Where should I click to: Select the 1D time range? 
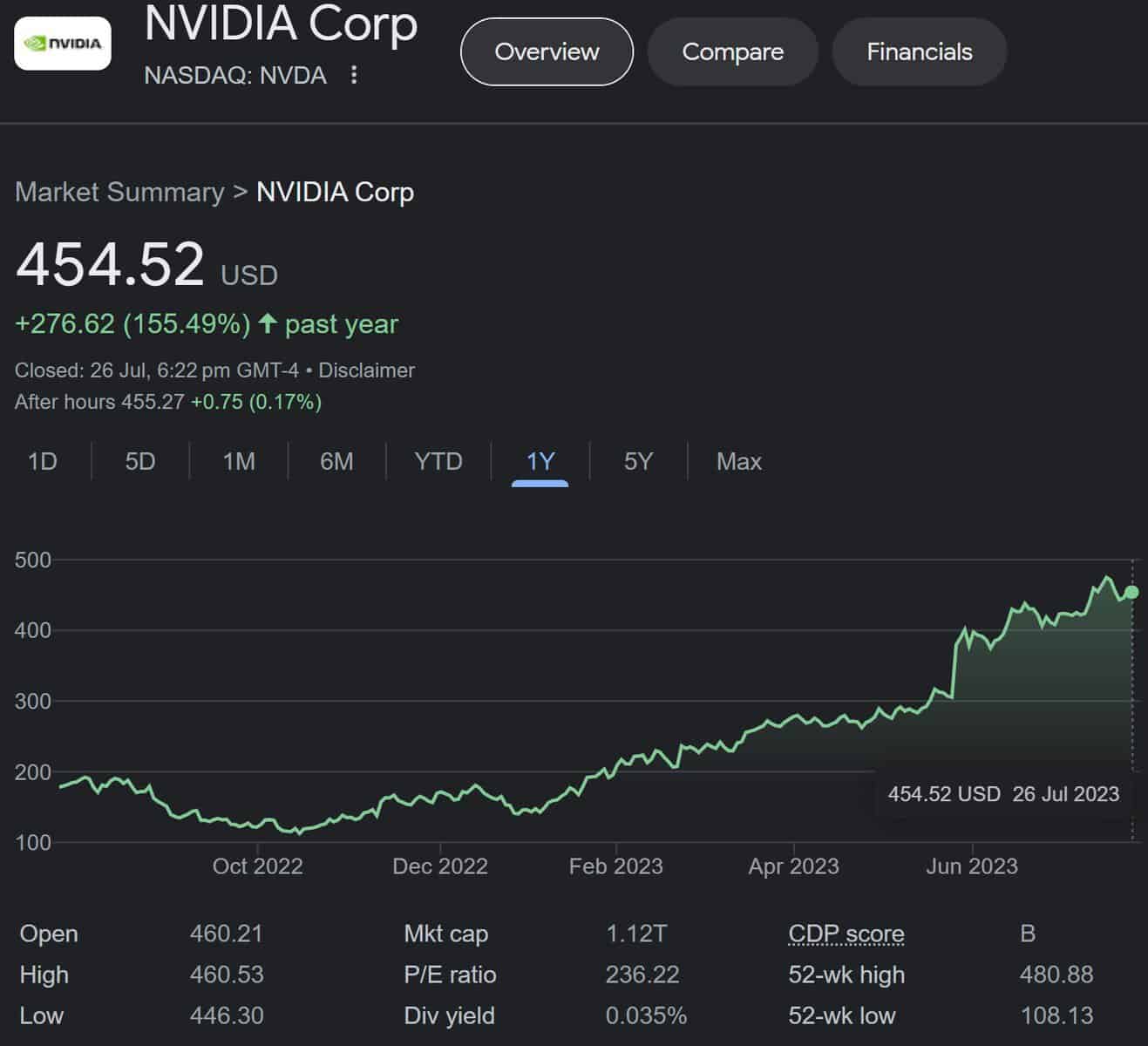[43, 461]
